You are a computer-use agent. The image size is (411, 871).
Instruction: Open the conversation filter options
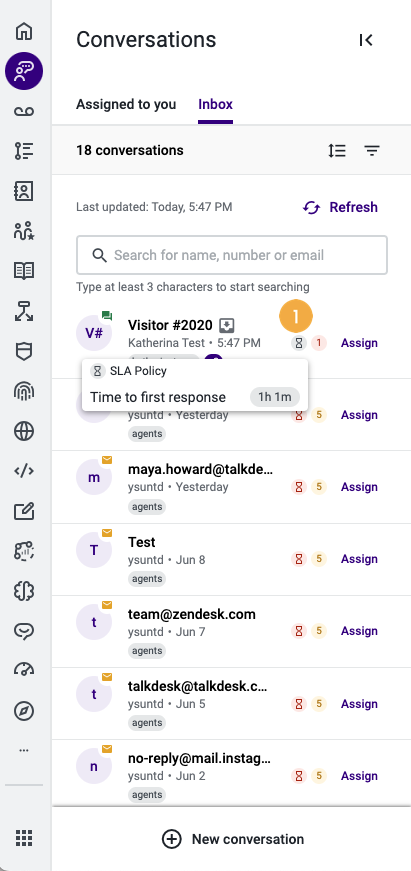point(372,151)
